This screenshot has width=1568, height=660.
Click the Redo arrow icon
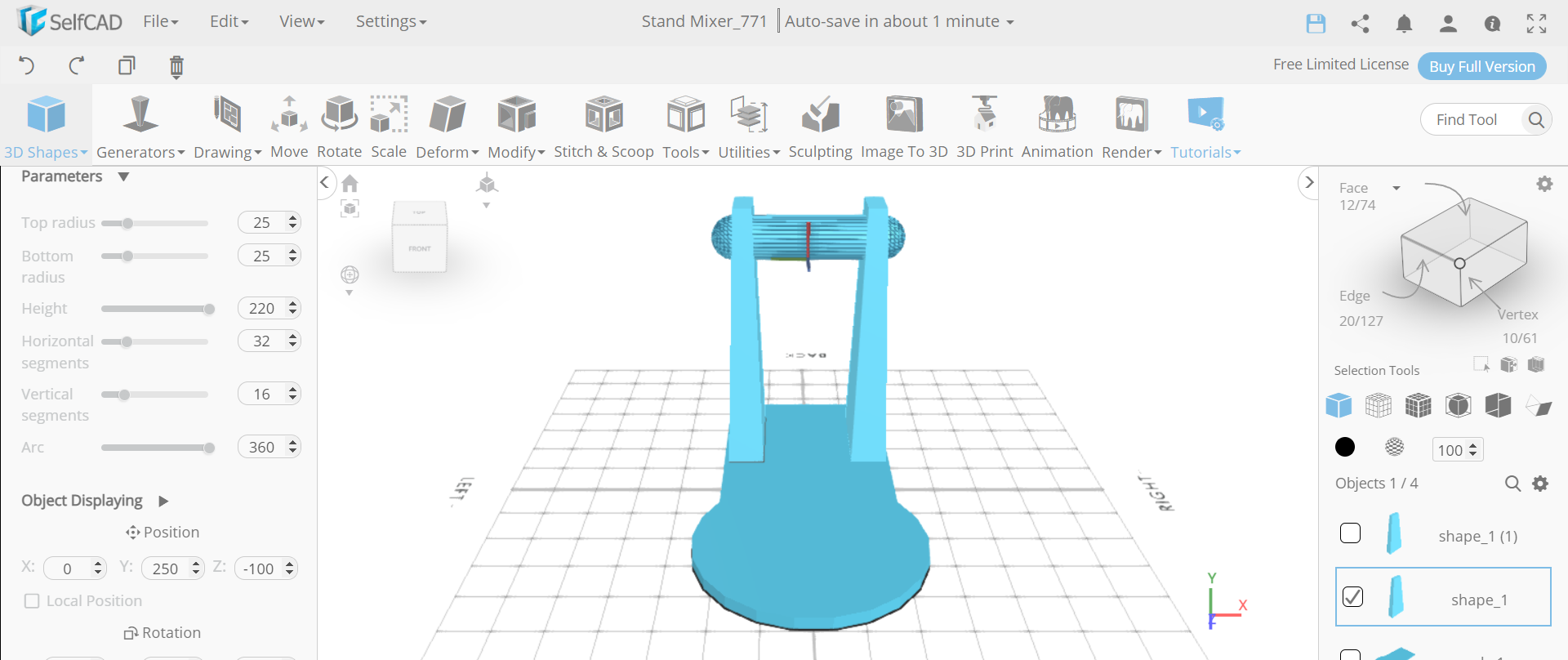77,65
